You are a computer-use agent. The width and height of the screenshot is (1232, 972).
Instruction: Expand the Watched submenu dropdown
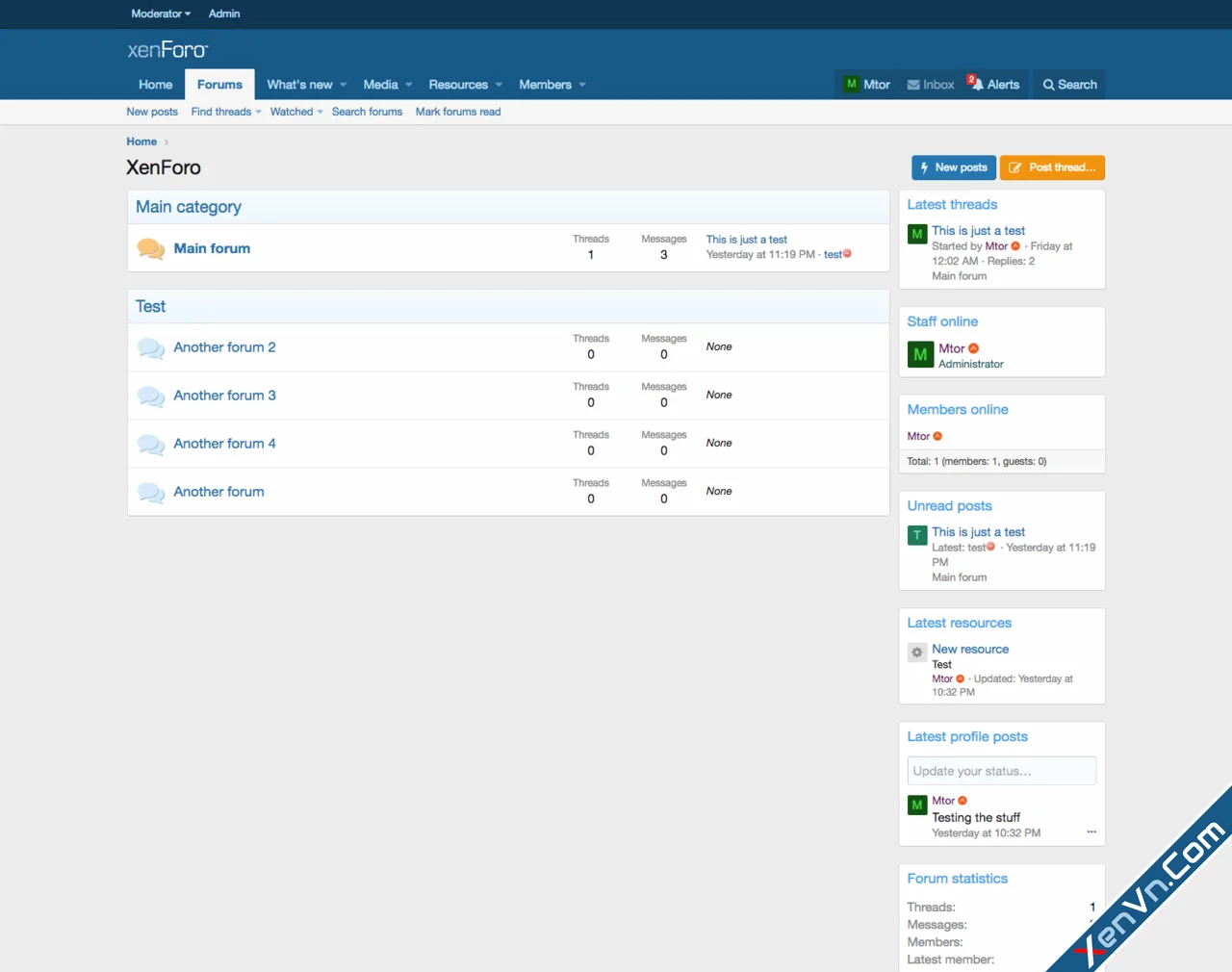click(320, 112)
